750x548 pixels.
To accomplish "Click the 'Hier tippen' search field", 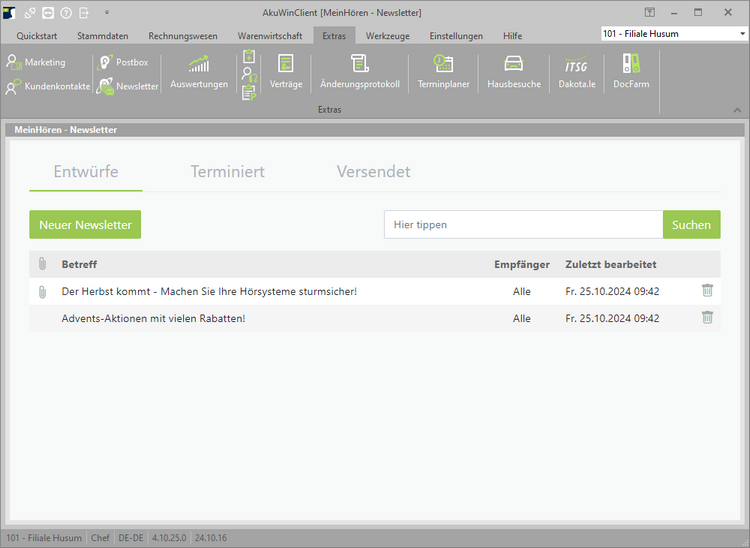I will tap(523, 225).
